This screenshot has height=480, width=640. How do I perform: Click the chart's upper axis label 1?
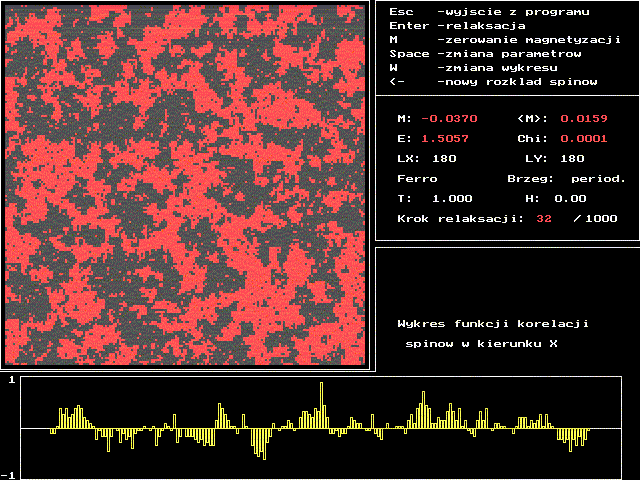[12, 380]
